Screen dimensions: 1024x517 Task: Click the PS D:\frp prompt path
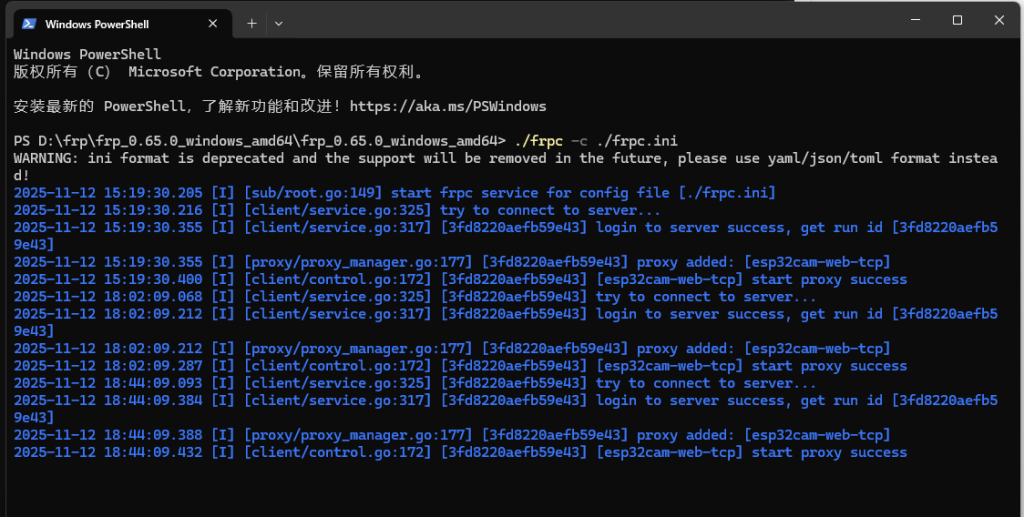(x=259, y=141)
